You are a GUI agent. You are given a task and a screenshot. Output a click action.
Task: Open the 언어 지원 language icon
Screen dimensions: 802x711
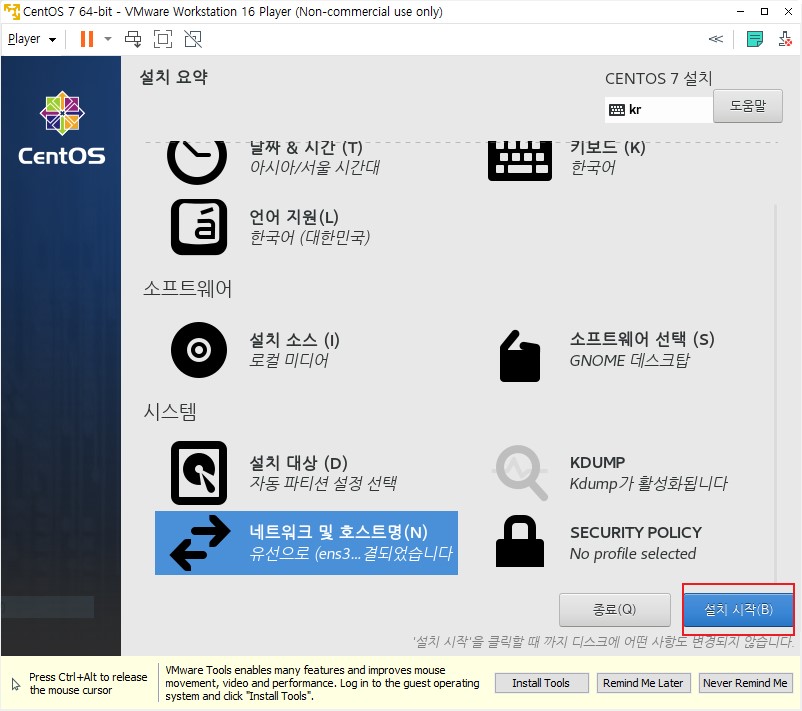point(198,227)
